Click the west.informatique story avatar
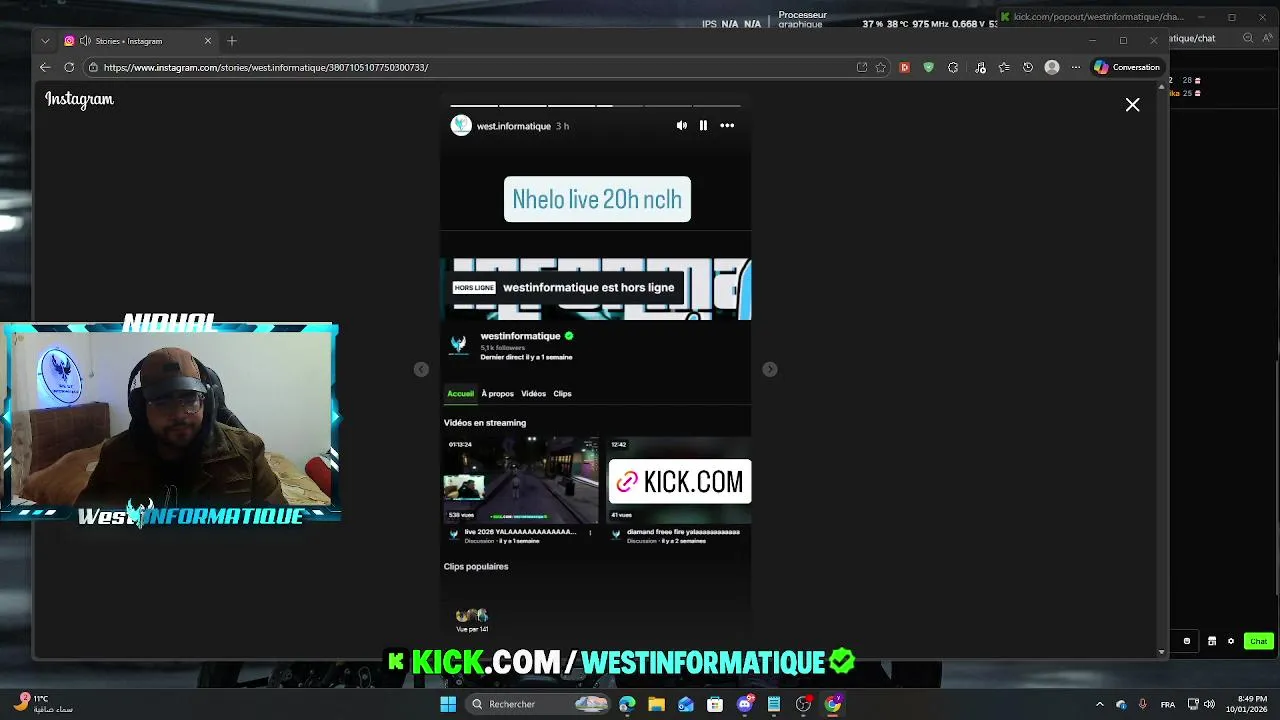The width and height of the screenshot is (1280, 720). point(461,125)
